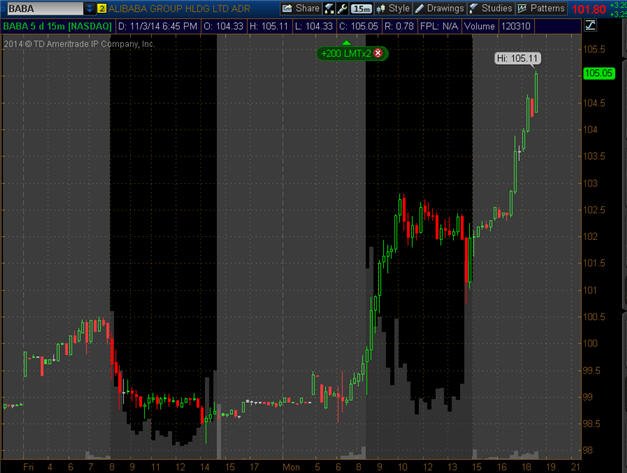
Task: Click the 'Fri' label on time axis
Action: 28,467
